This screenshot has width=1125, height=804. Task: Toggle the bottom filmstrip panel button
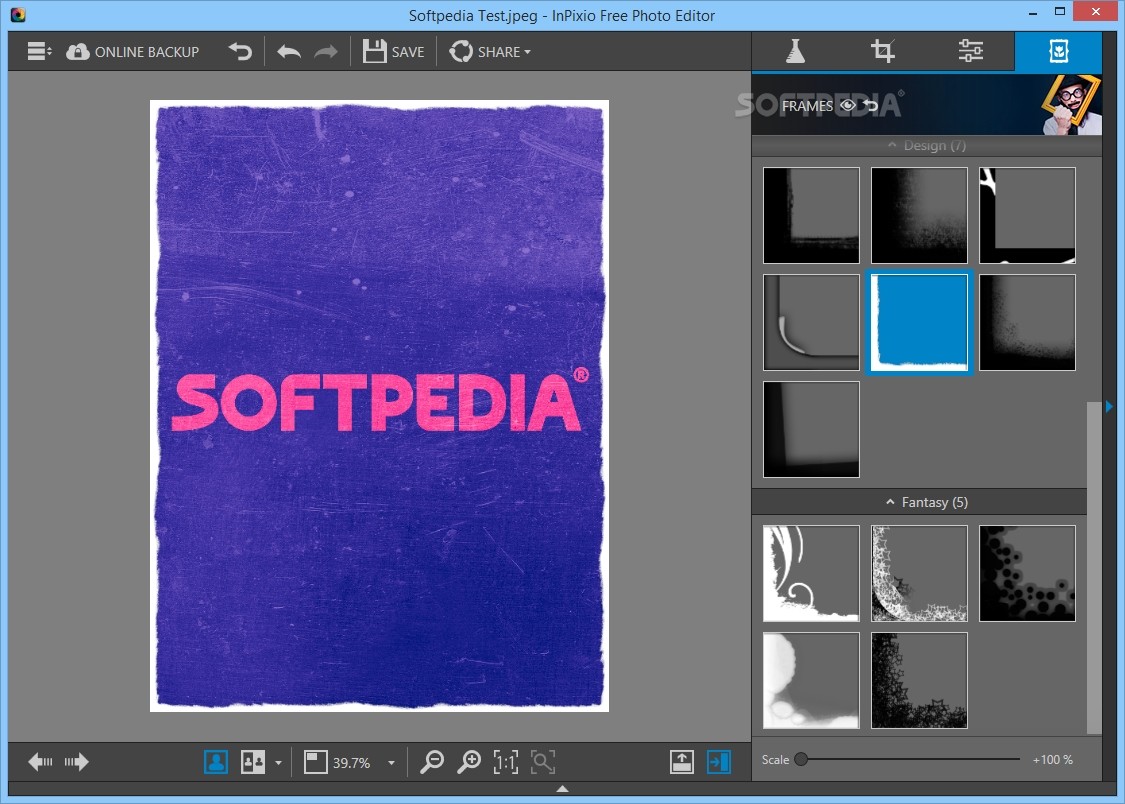[x=682, y=761]
